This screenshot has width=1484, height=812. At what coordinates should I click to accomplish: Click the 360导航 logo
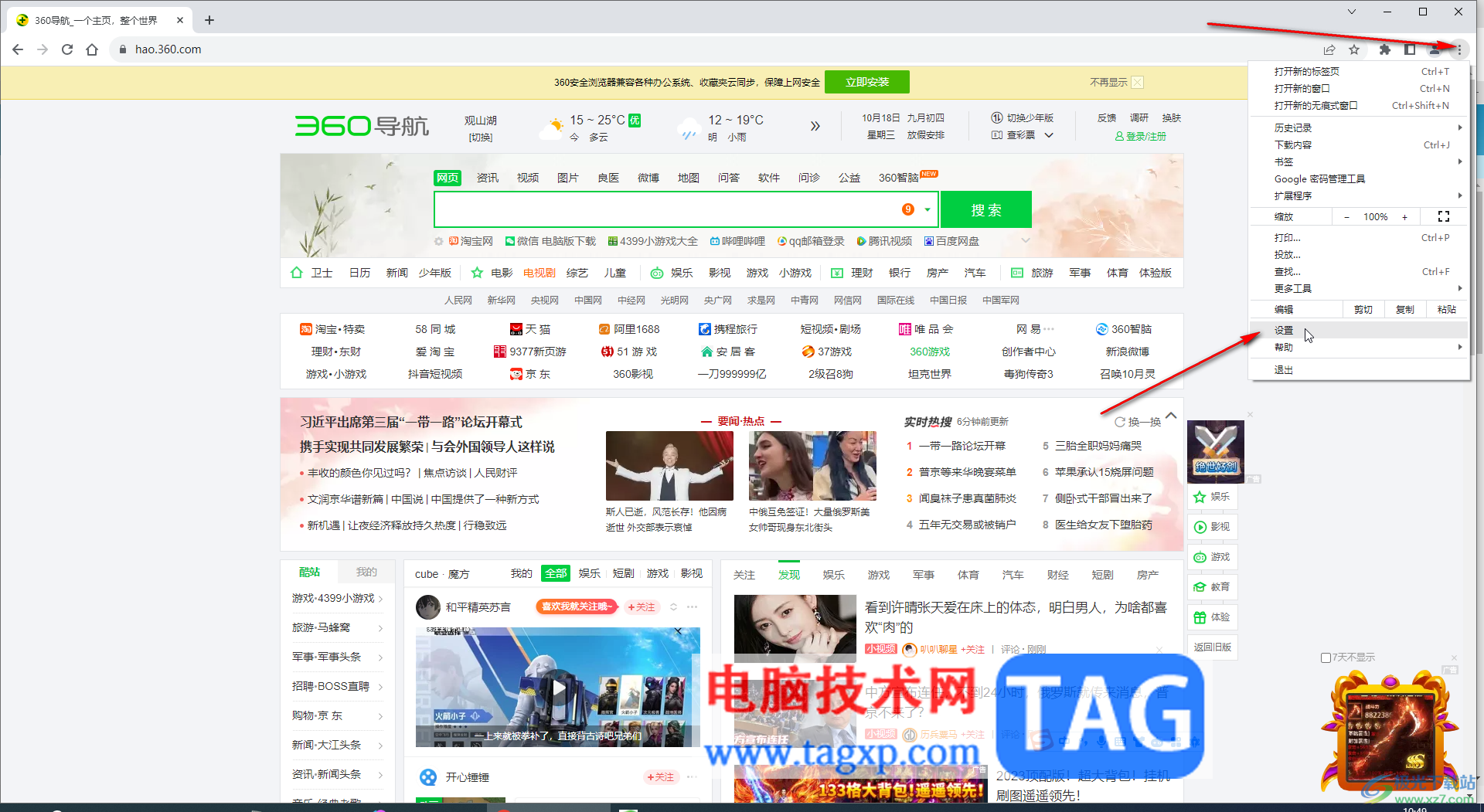tap(362, 126)
